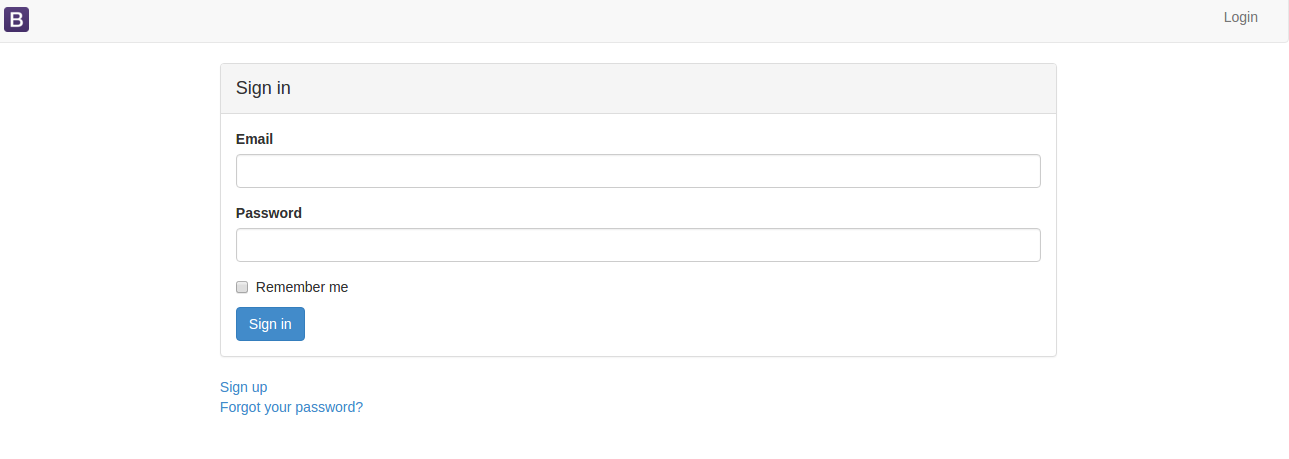Open the Sign up link
The width and height of the screenshot is (1289, 459).
[x=243, y=387]
